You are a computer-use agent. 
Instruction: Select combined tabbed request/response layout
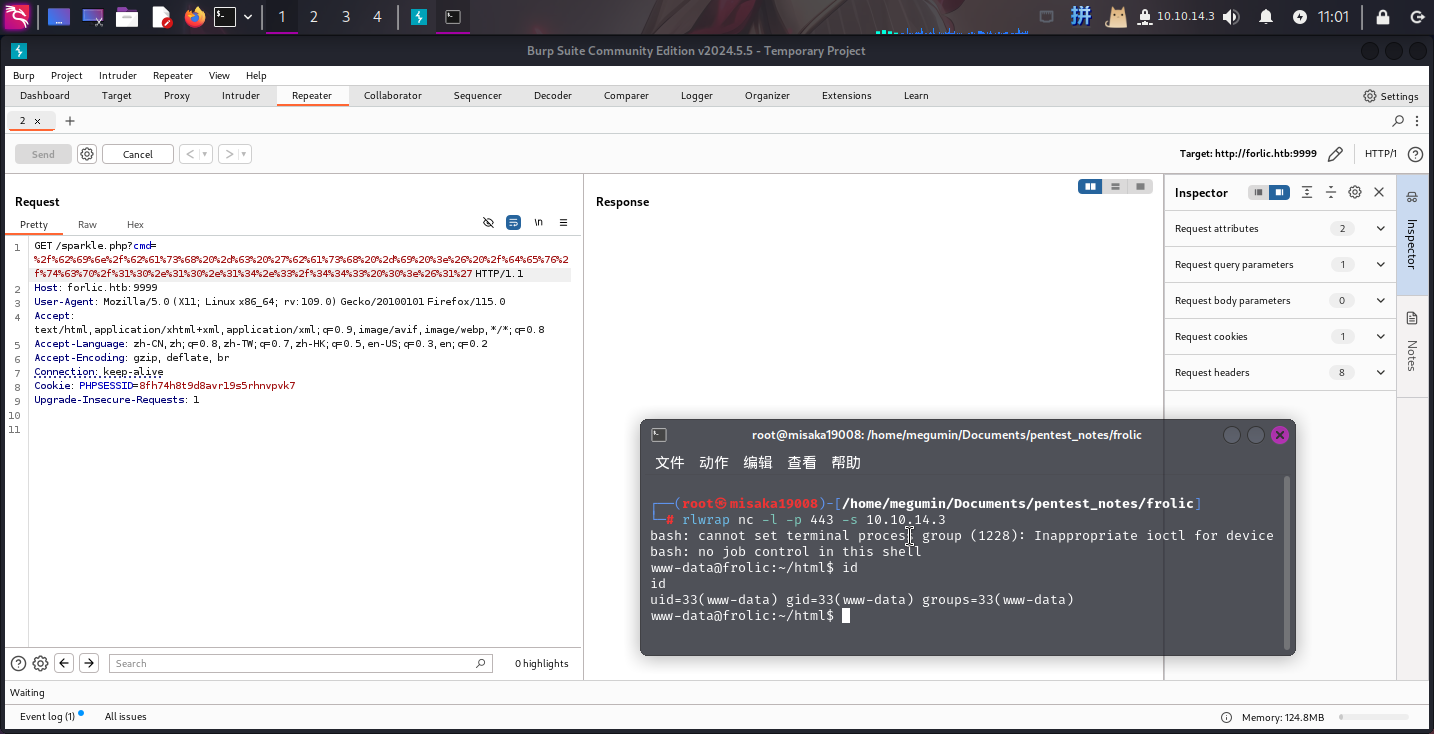pos(1140,187)
